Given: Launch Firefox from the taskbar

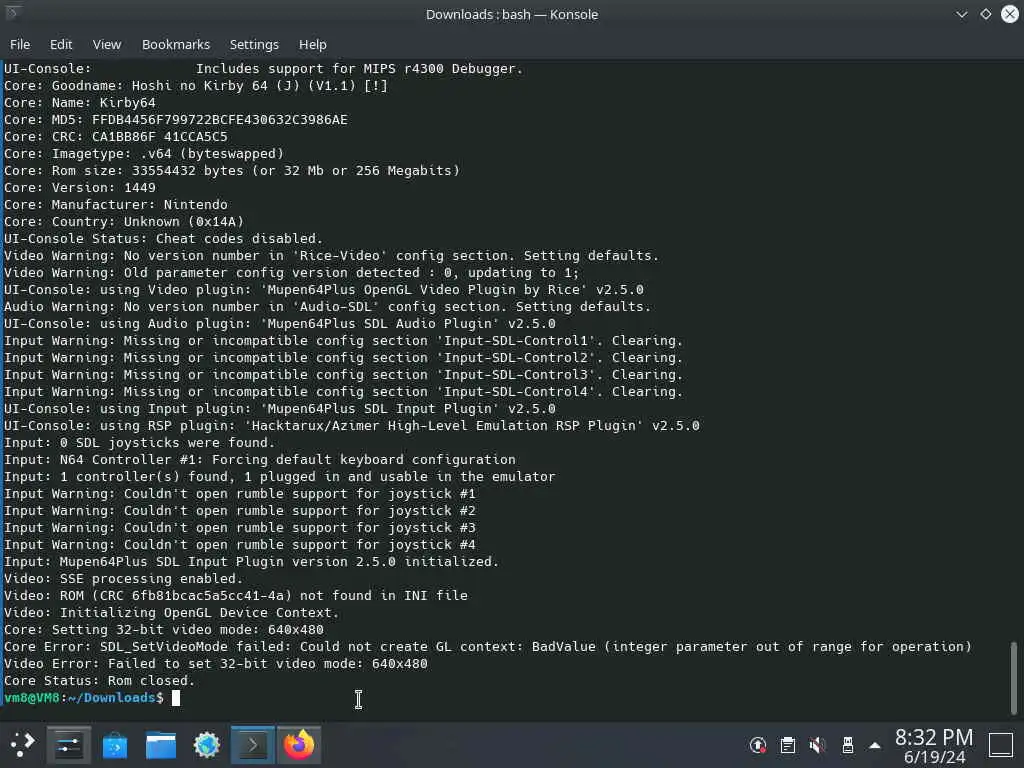Looking at the screenshot, I should point(298,744).
